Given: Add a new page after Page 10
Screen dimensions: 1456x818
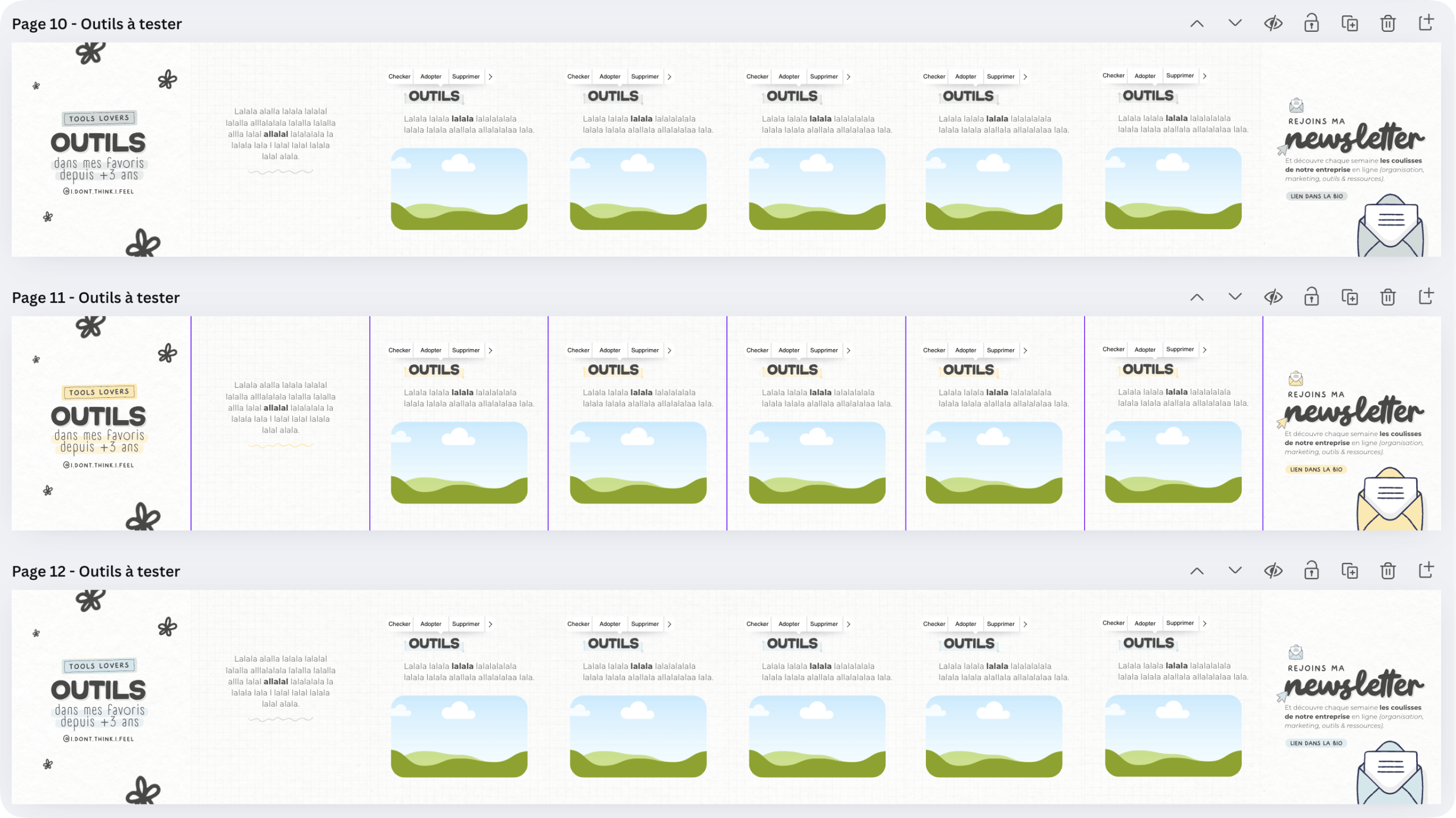Looking at the screenshot, I should (1426, 23).
